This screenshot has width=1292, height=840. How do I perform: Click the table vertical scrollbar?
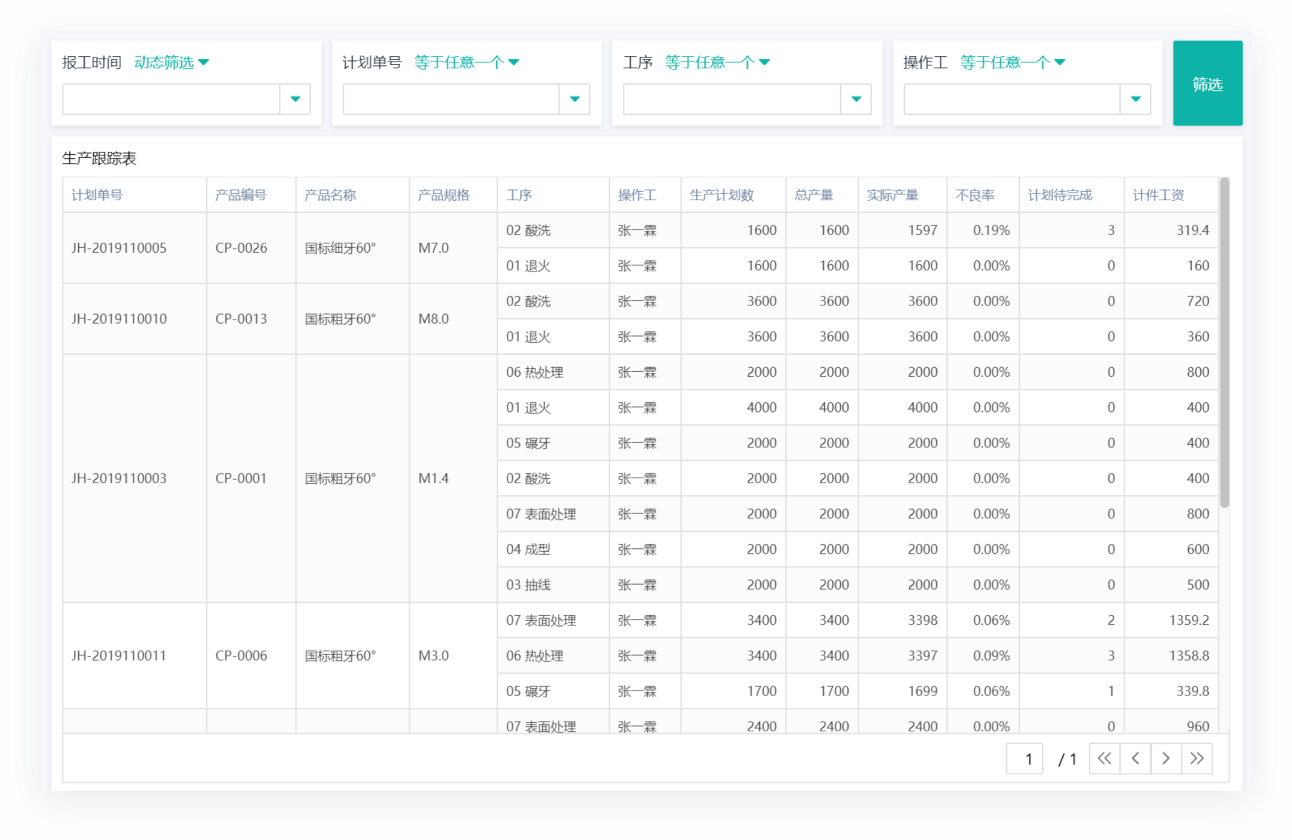click(x=1224, y=342)
